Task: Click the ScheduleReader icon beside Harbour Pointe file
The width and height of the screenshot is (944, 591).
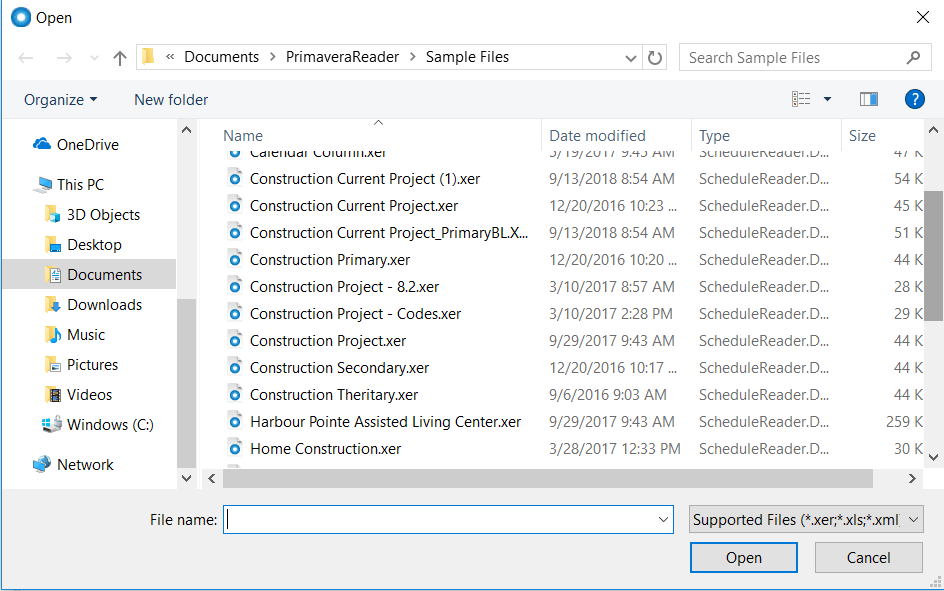Action: pos(236,421)
